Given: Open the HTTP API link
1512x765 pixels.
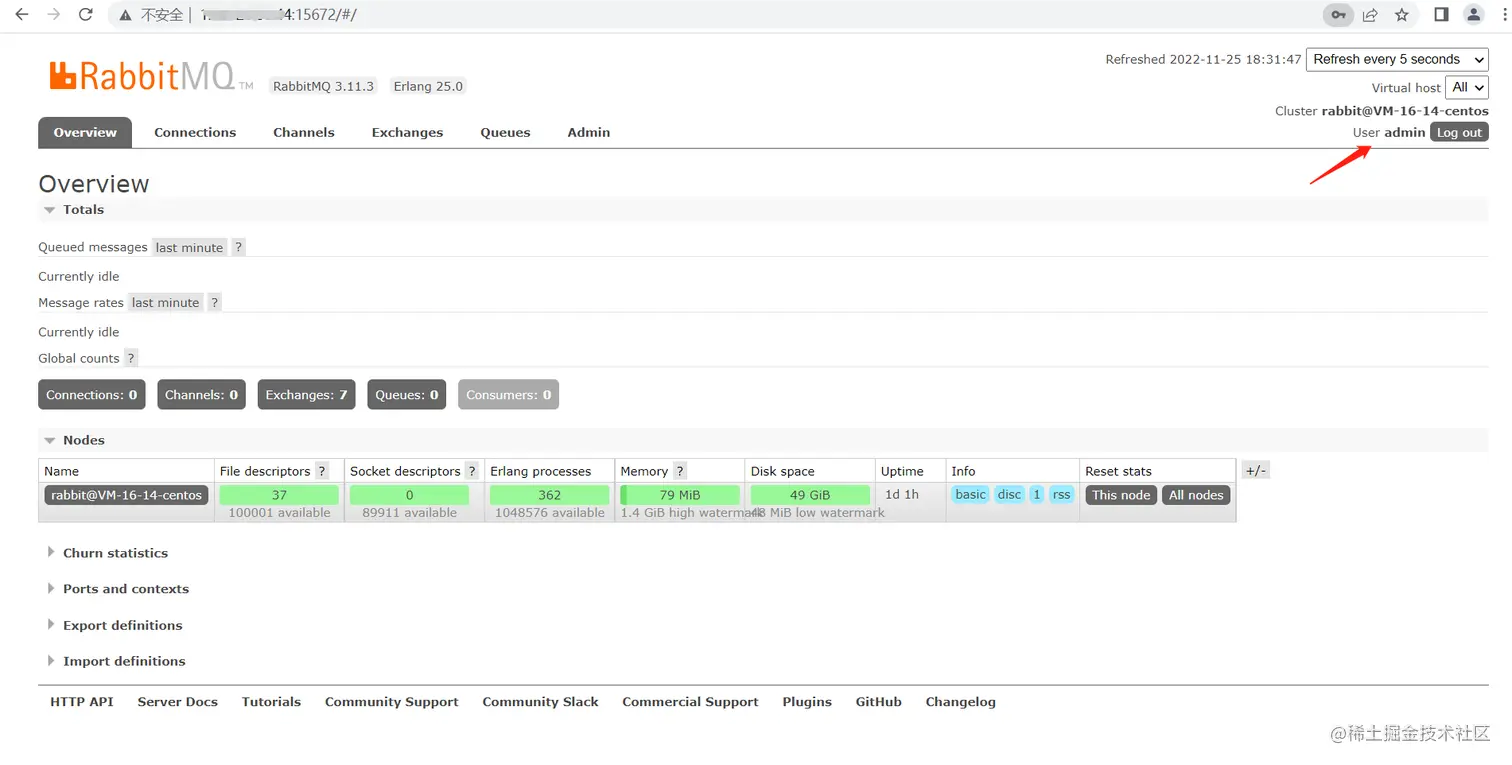Looking at the screenshot, I should coord(82,702).
